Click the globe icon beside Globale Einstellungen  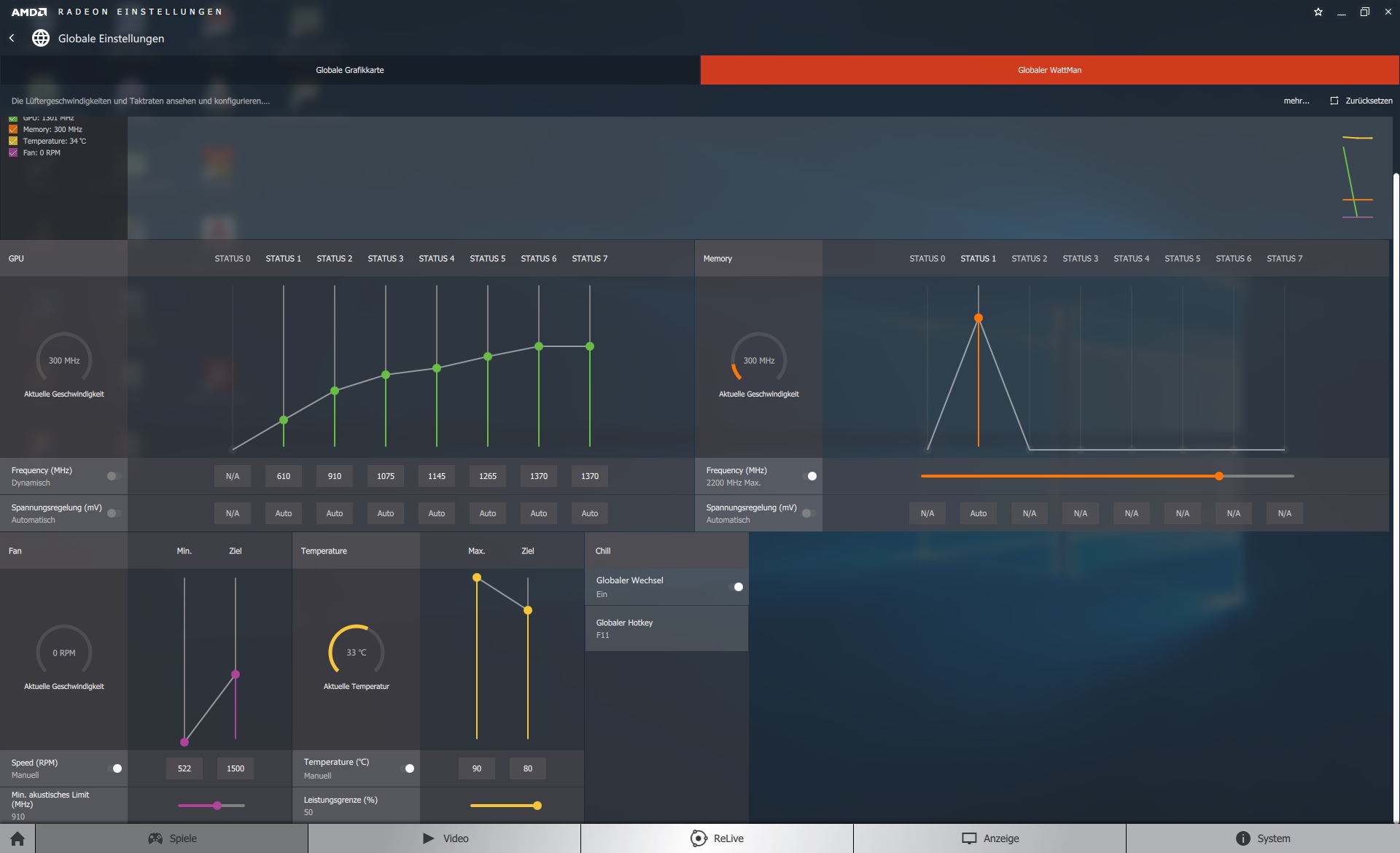click(41, 38)
